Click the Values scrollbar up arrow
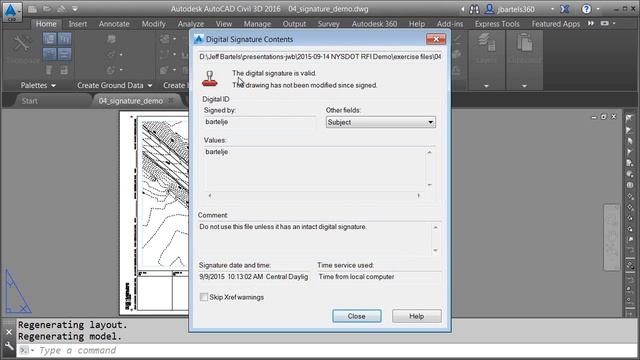This screenshot has height=360, width=640. point(429,152)
